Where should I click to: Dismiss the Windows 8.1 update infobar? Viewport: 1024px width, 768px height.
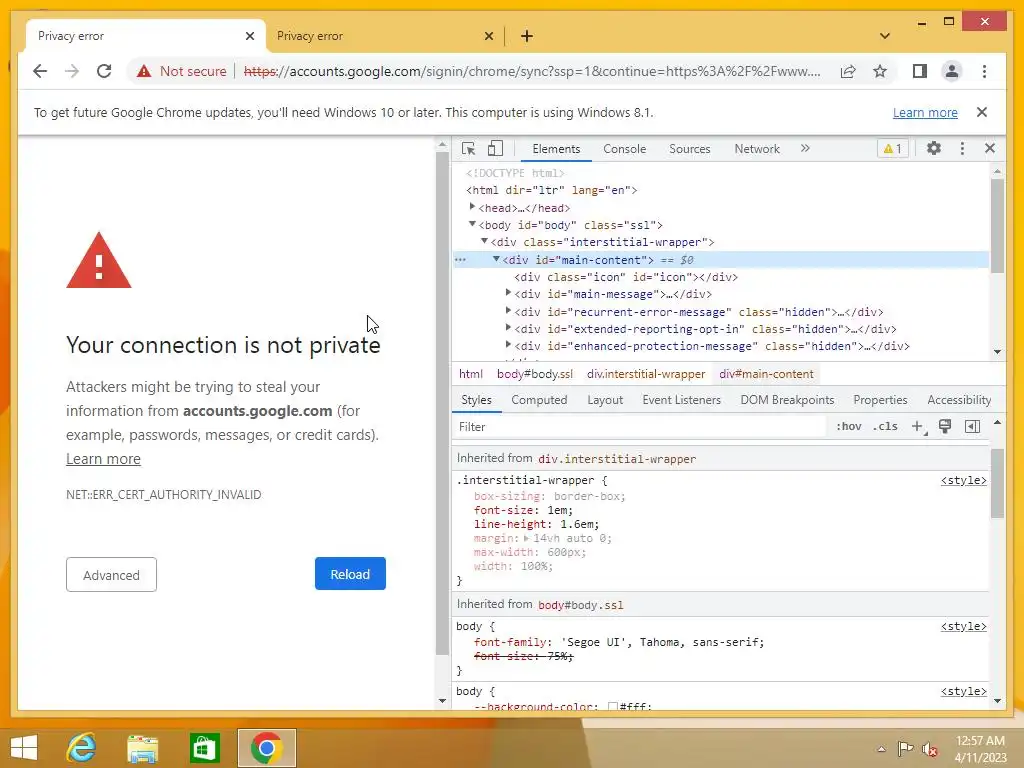point(982,112)
